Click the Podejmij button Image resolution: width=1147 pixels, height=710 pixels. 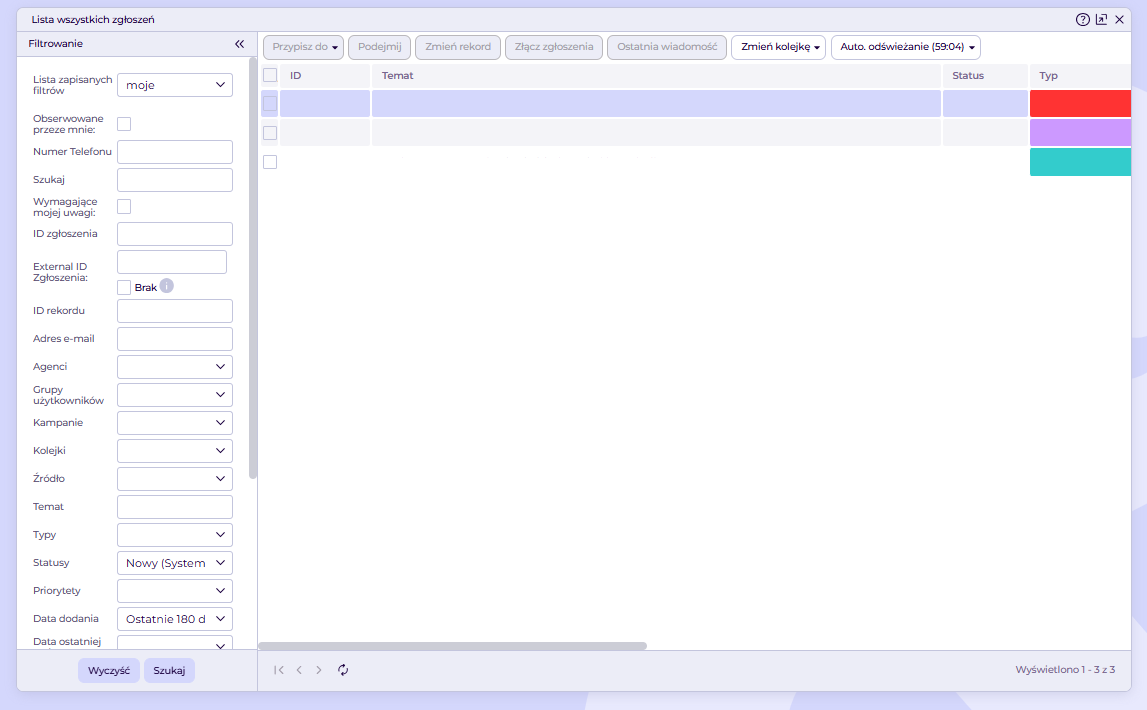[380, 47]
